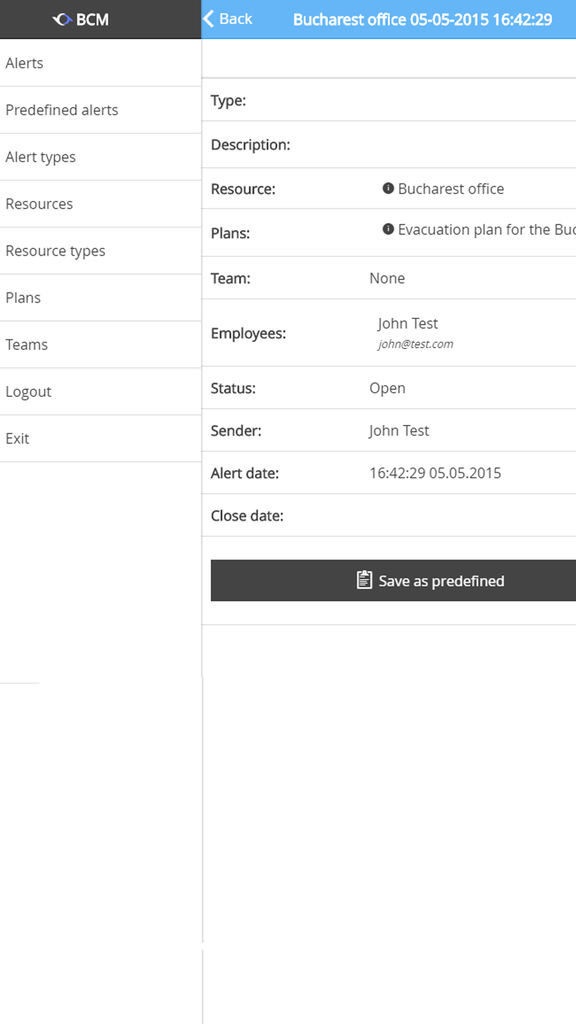Click the Employees: label
The height and width of the screenshot is (1024, 576).
pos(248,334)
